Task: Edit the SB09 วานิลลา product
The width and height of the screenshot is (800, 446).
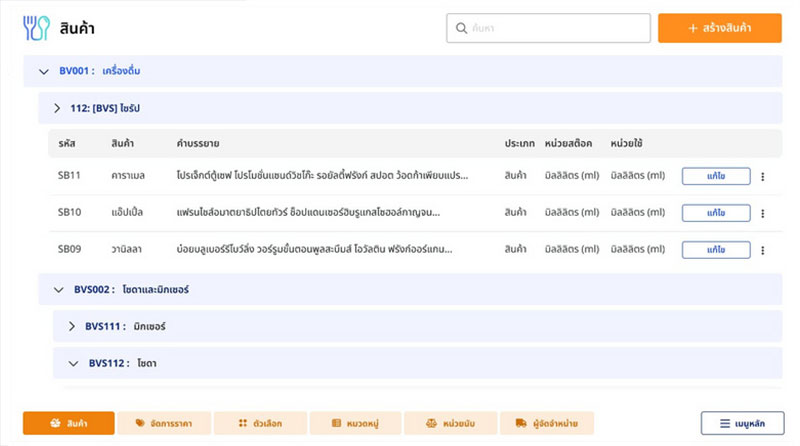Action: point(715,249)
